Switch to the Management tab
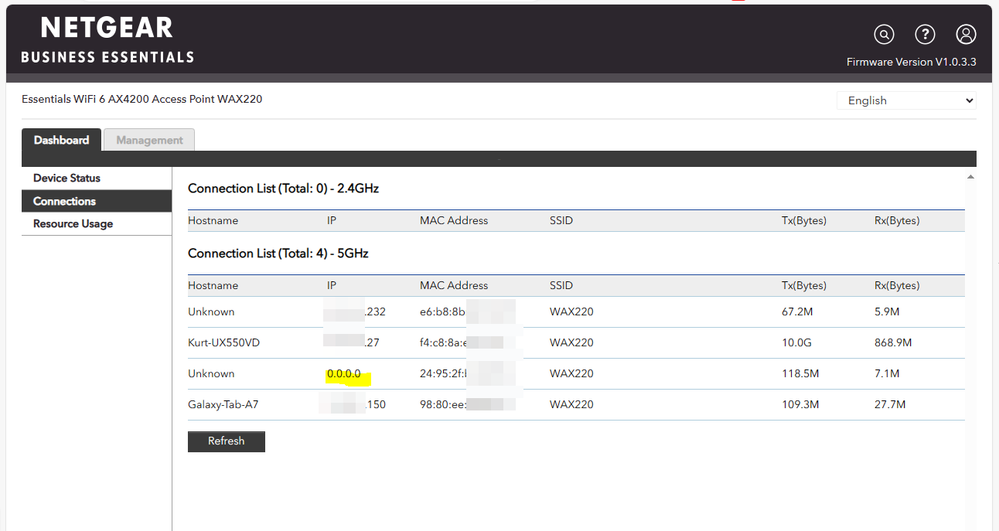The width and height of the screenshot is (999, 531). pyautogui.click(x=149, y=140)
